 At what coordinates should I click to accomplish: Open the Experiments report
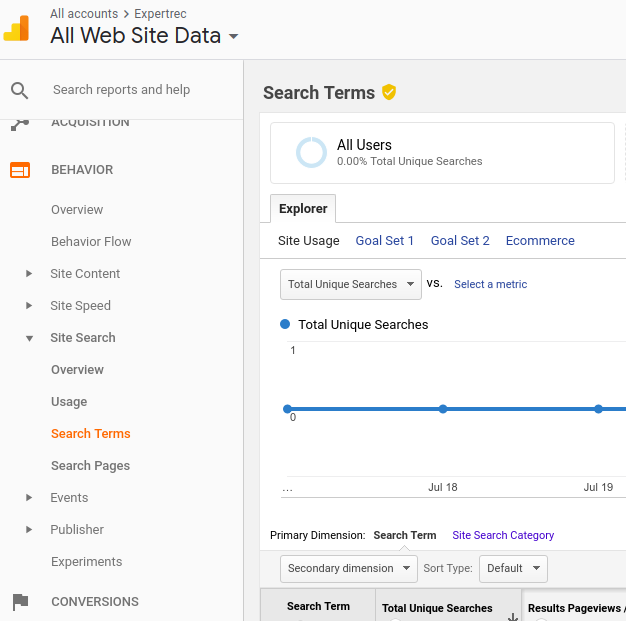87,562
